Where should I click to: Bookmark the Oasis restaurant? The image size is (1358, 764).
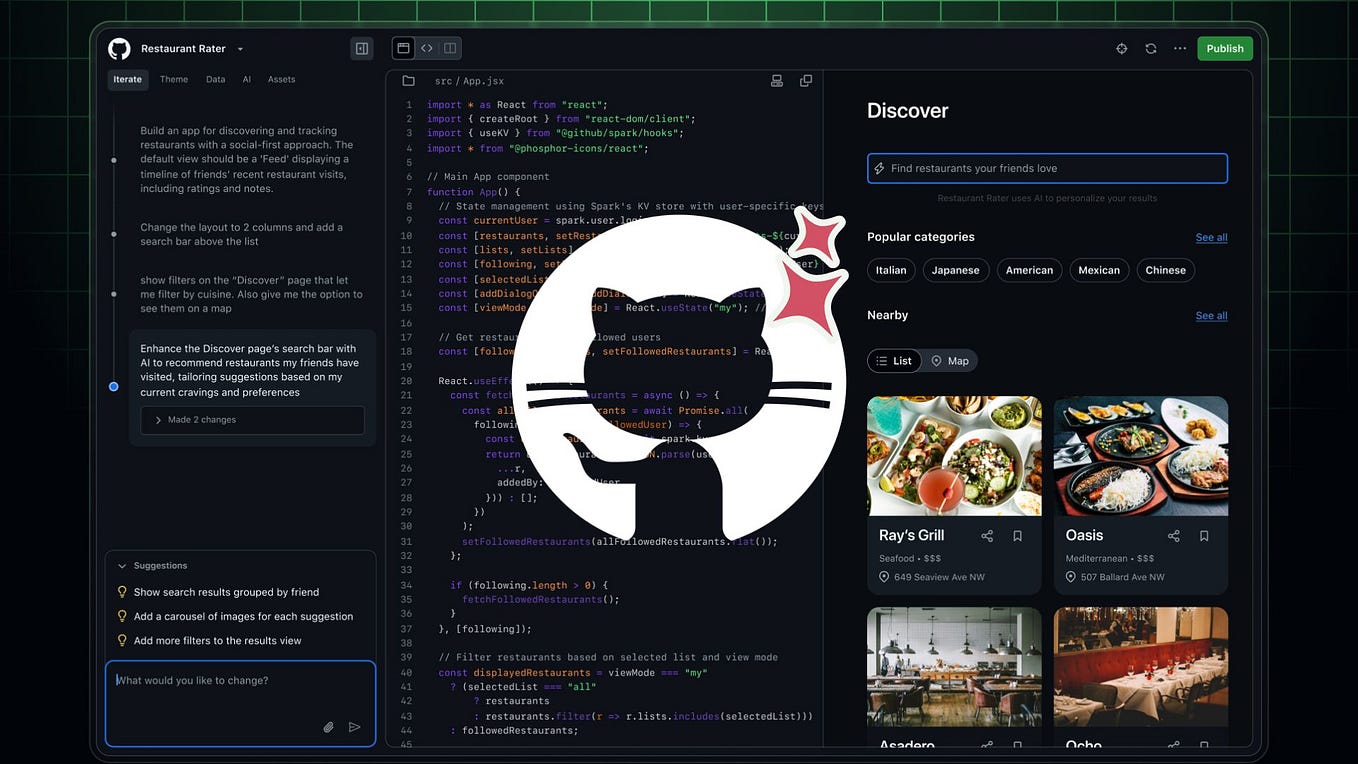point(1204,536)
